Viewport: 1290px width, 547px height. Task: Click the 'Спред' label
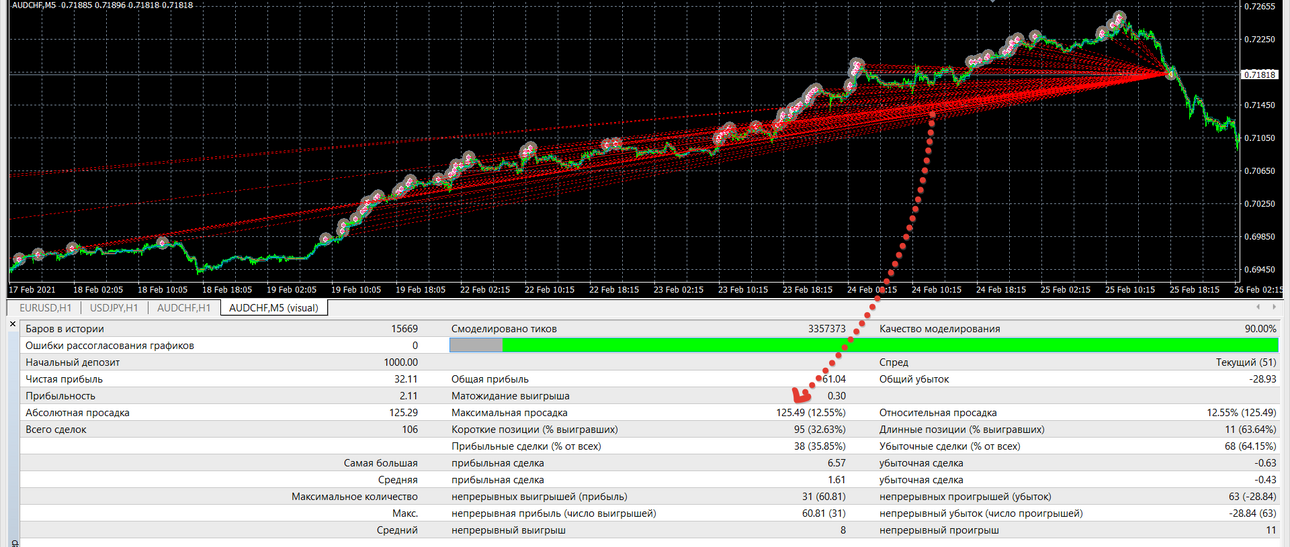893,362
